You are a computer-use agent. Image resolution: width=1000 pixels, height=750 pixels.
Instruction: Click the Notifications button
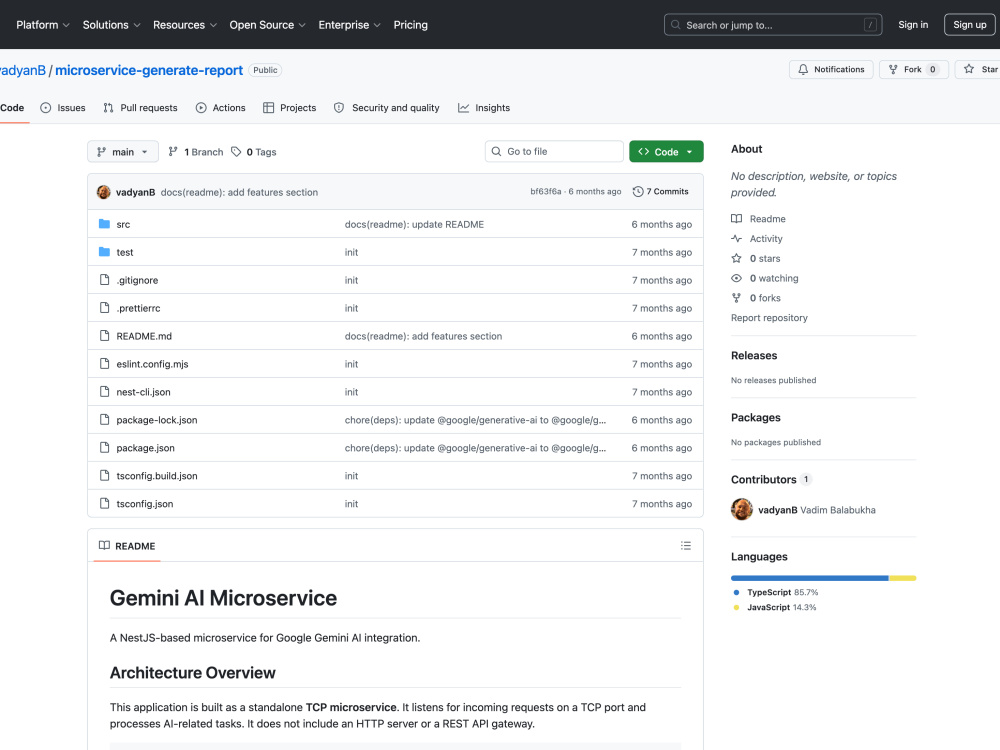click(x=831, y=69)
